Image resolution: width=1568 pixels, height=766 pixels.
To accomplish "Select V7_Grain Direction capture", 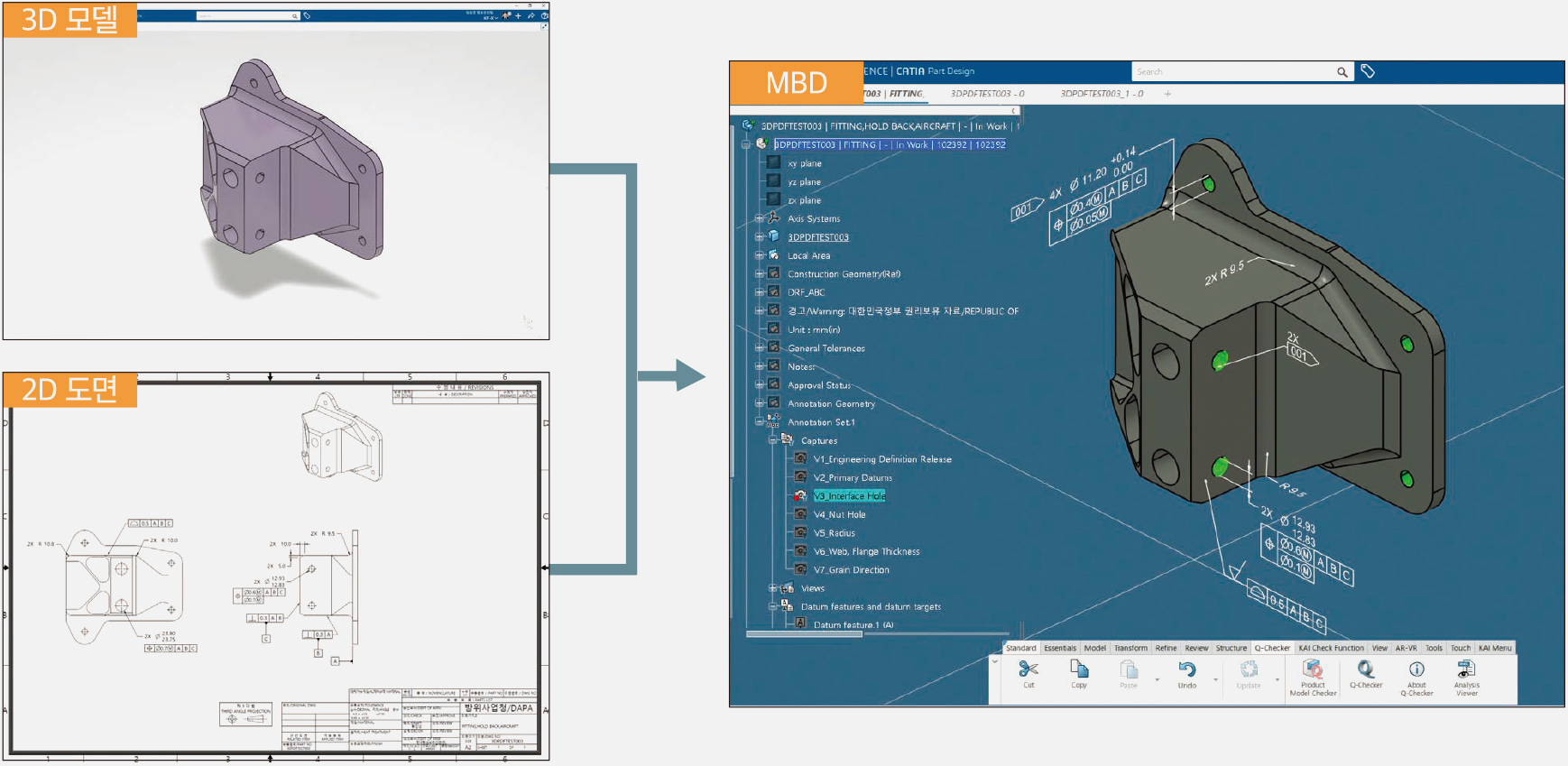I will 851,570.
